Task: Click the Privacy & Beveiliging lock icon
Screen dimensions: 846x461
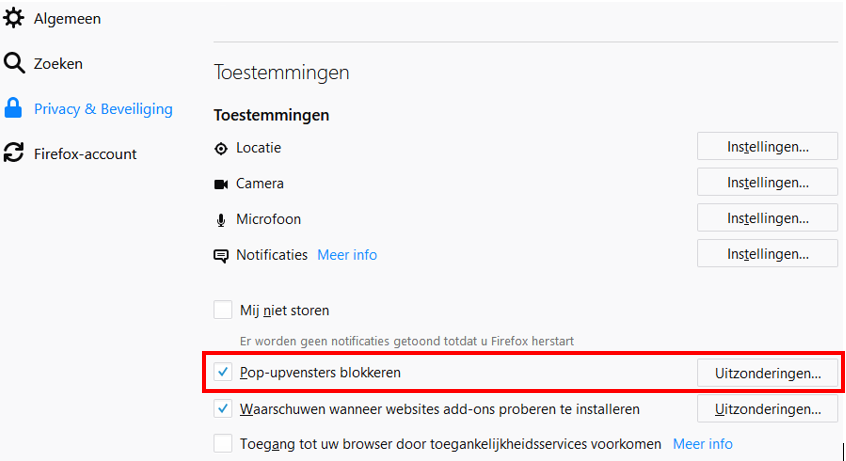Action: (14, 108)
